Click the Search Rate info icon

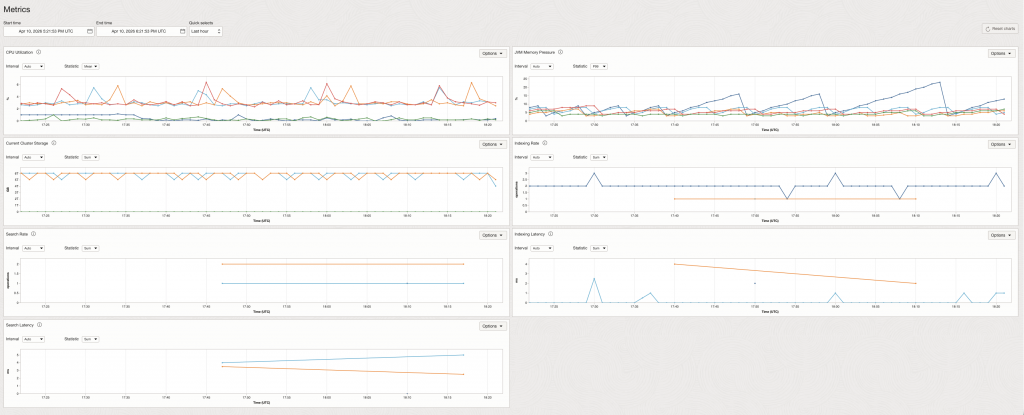(33, 234)
